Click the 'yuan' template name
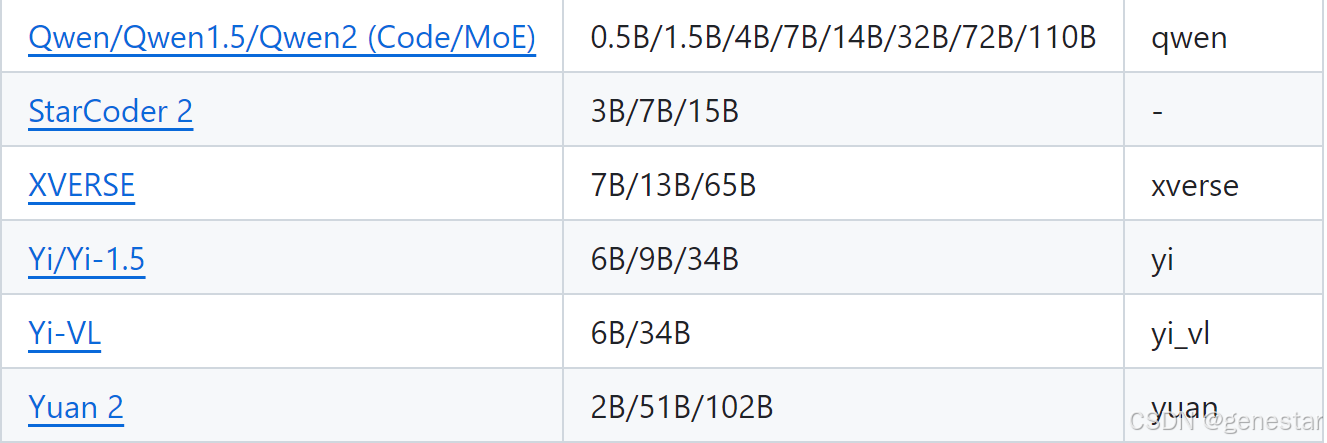 pos(1185,408)
